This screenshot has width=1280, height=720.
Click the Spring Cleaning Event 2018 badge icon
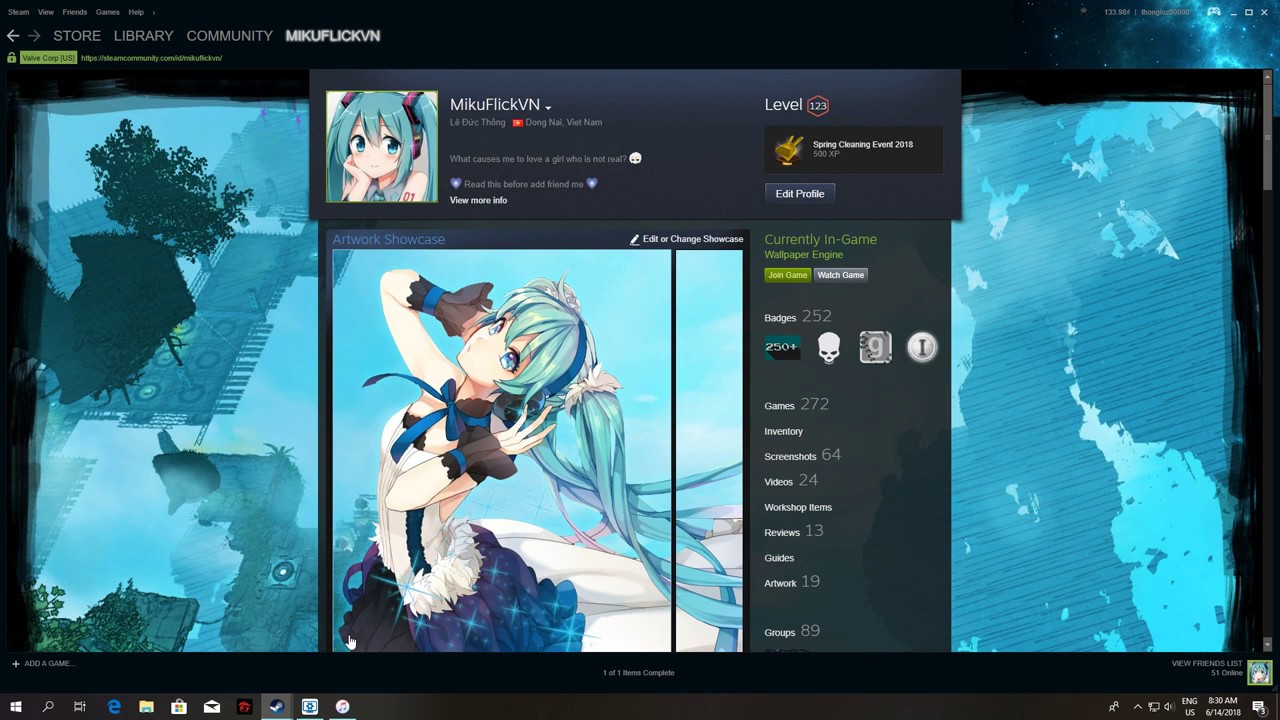[x=788, y=150]
